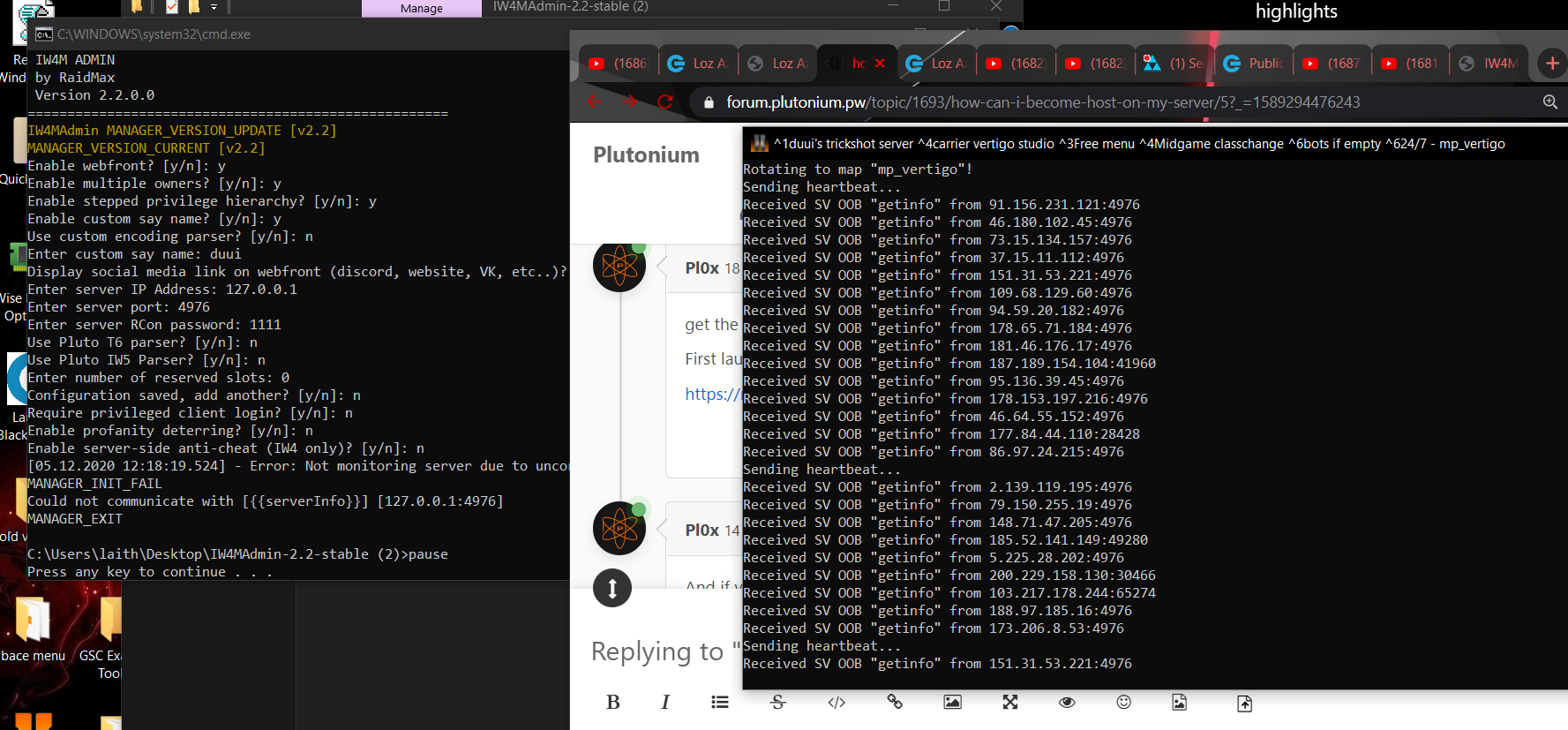1568x730 pixels.
Task: Click the MANAGER_INIT_FAIL line in cmd
Action: (x=94, y=484)
